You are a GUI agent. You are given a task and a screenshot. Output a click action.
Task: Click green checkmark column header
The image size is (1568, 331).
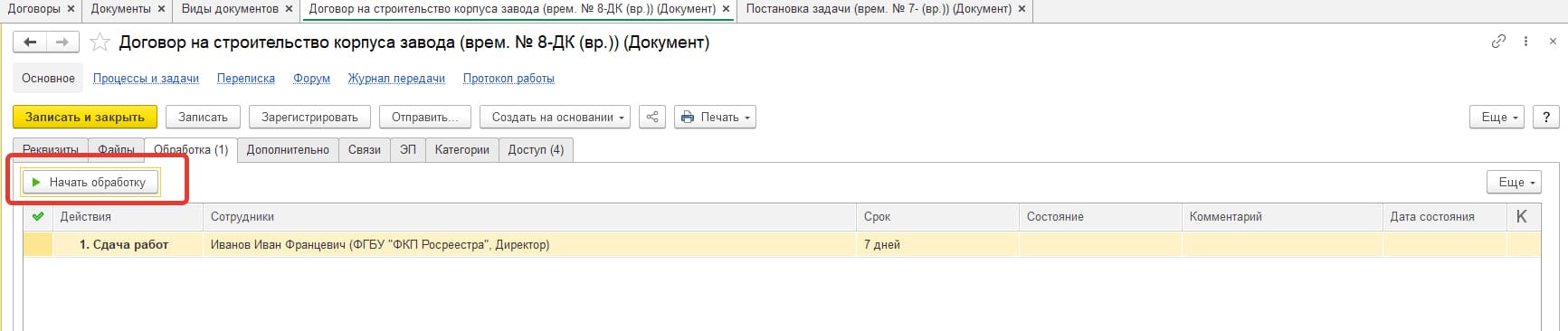(x=37, y=216)
